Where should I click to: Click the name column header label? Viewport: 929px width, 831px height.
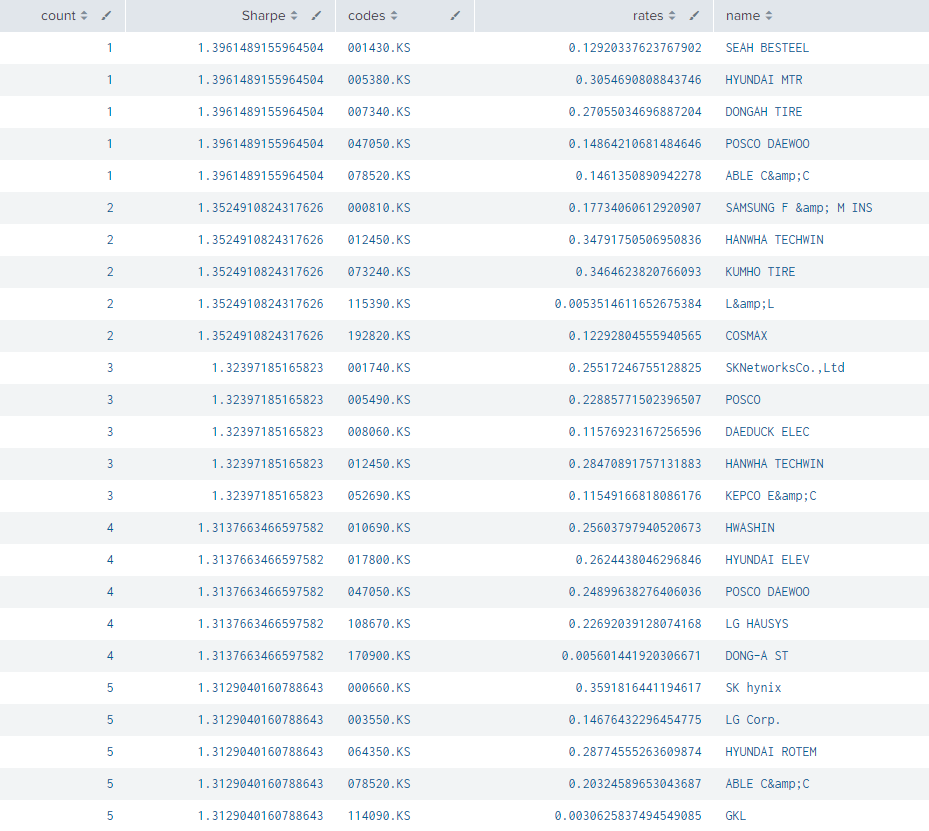pyautogui.click(x=743, y=16)
